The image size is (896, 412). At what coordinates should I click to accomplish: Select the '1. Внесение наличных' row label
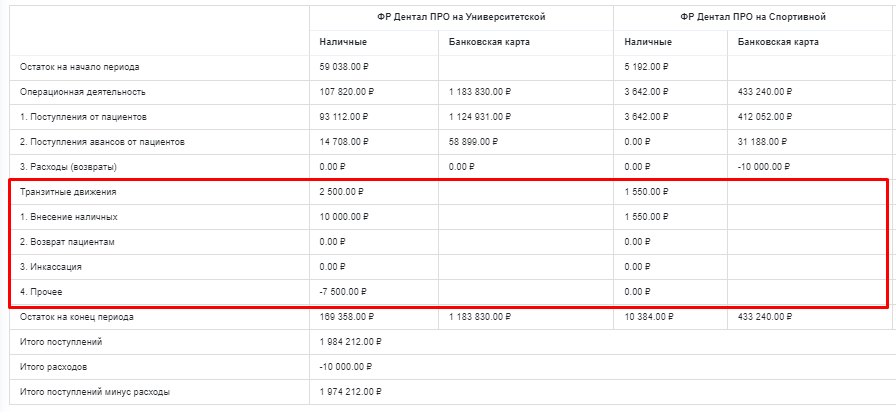[x=69, y=217]
